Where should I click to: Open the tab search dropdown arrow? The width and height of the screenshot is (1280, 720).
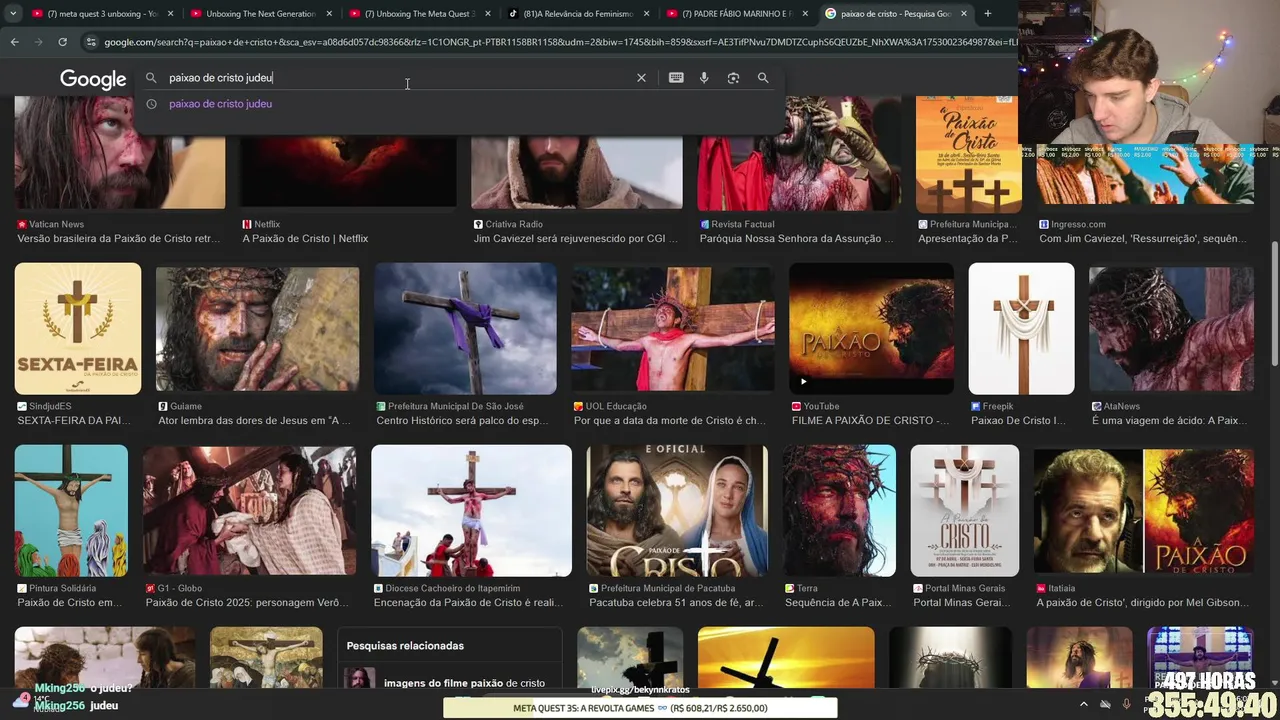pos(13,14)
